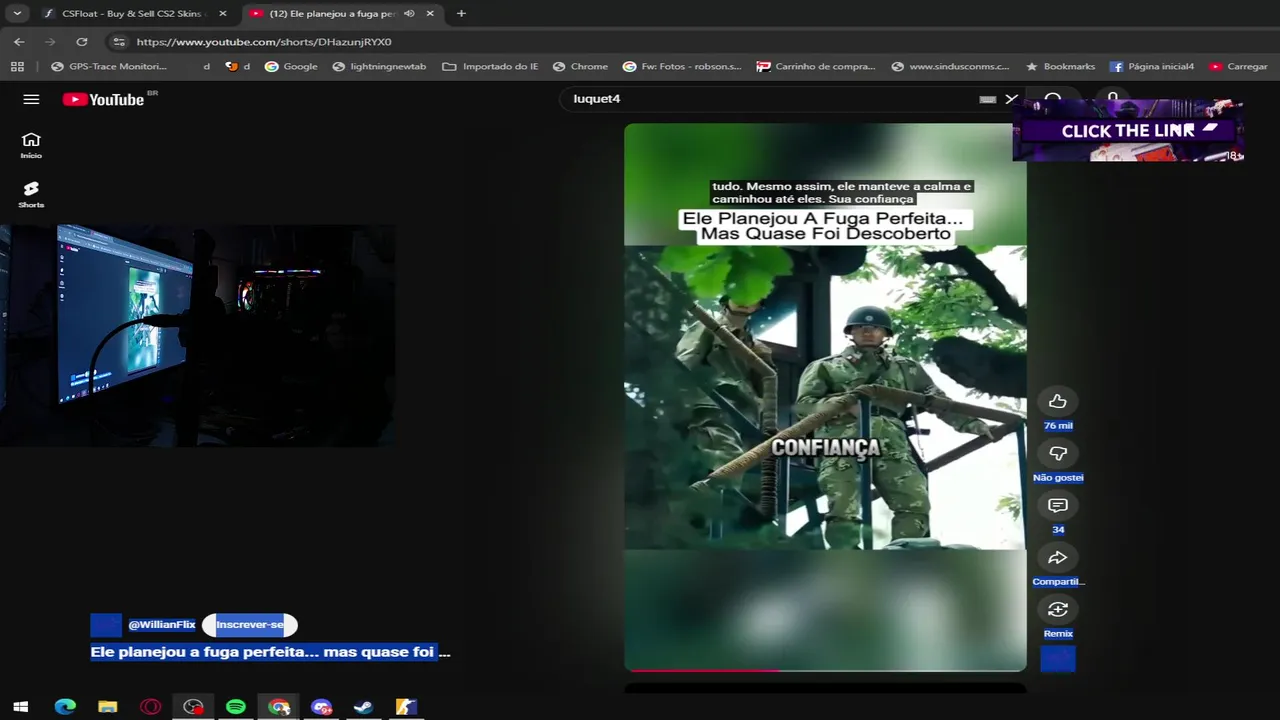The image size is (1280, 720).
Task: Close the CSFloat tab
Action: pyautogui.click(x=223, y=14)
